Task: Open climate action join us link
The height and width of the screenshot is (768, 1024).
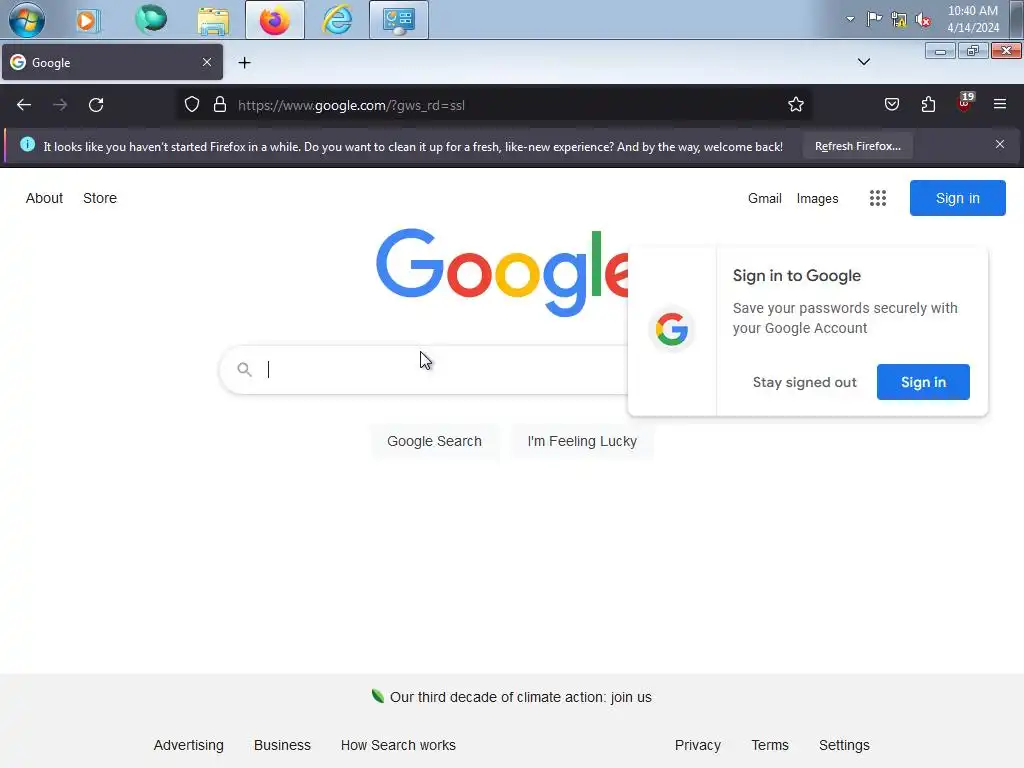Action: coord(520,697)
